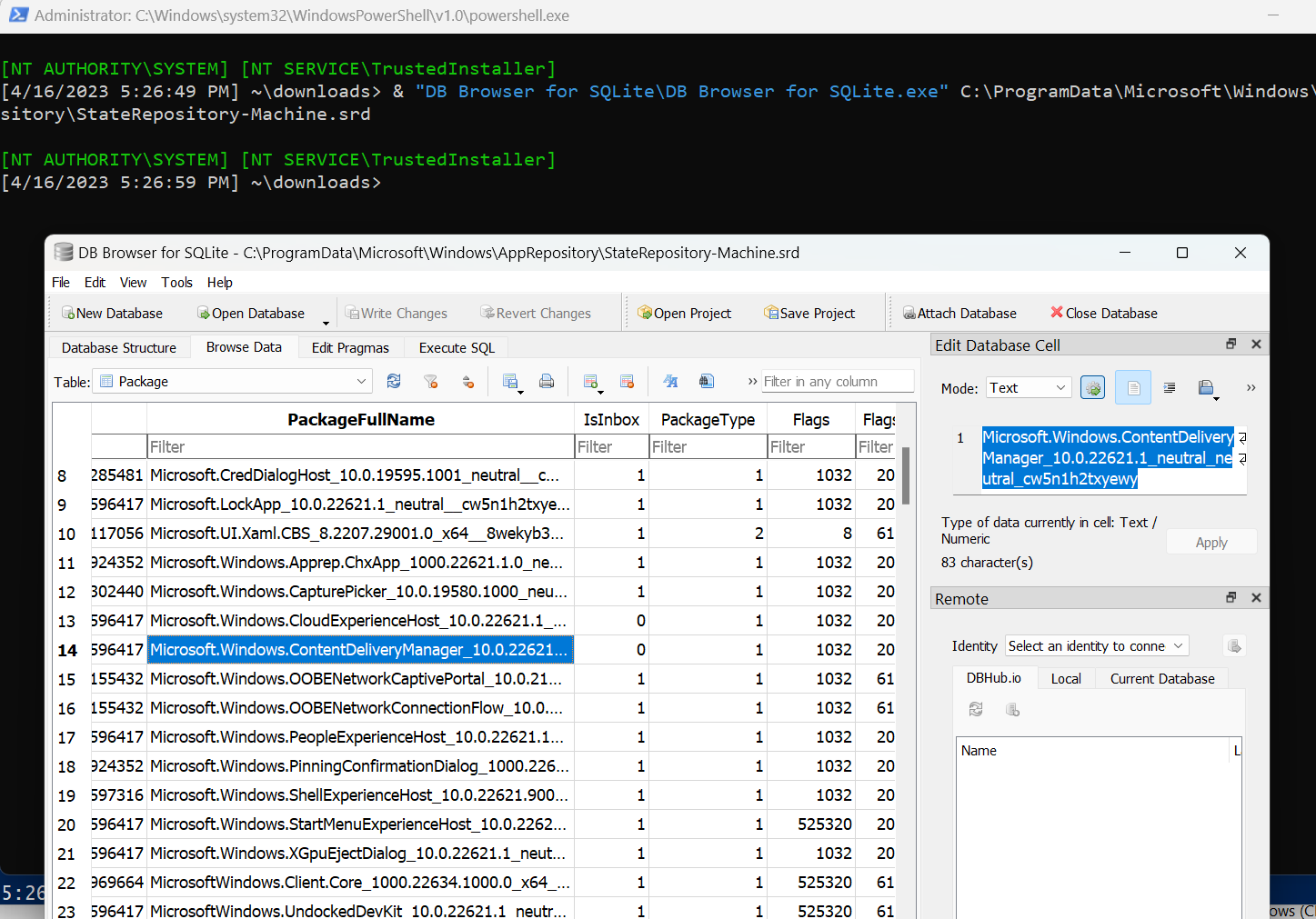Click the IsInbox column filter field

[611, 447]
